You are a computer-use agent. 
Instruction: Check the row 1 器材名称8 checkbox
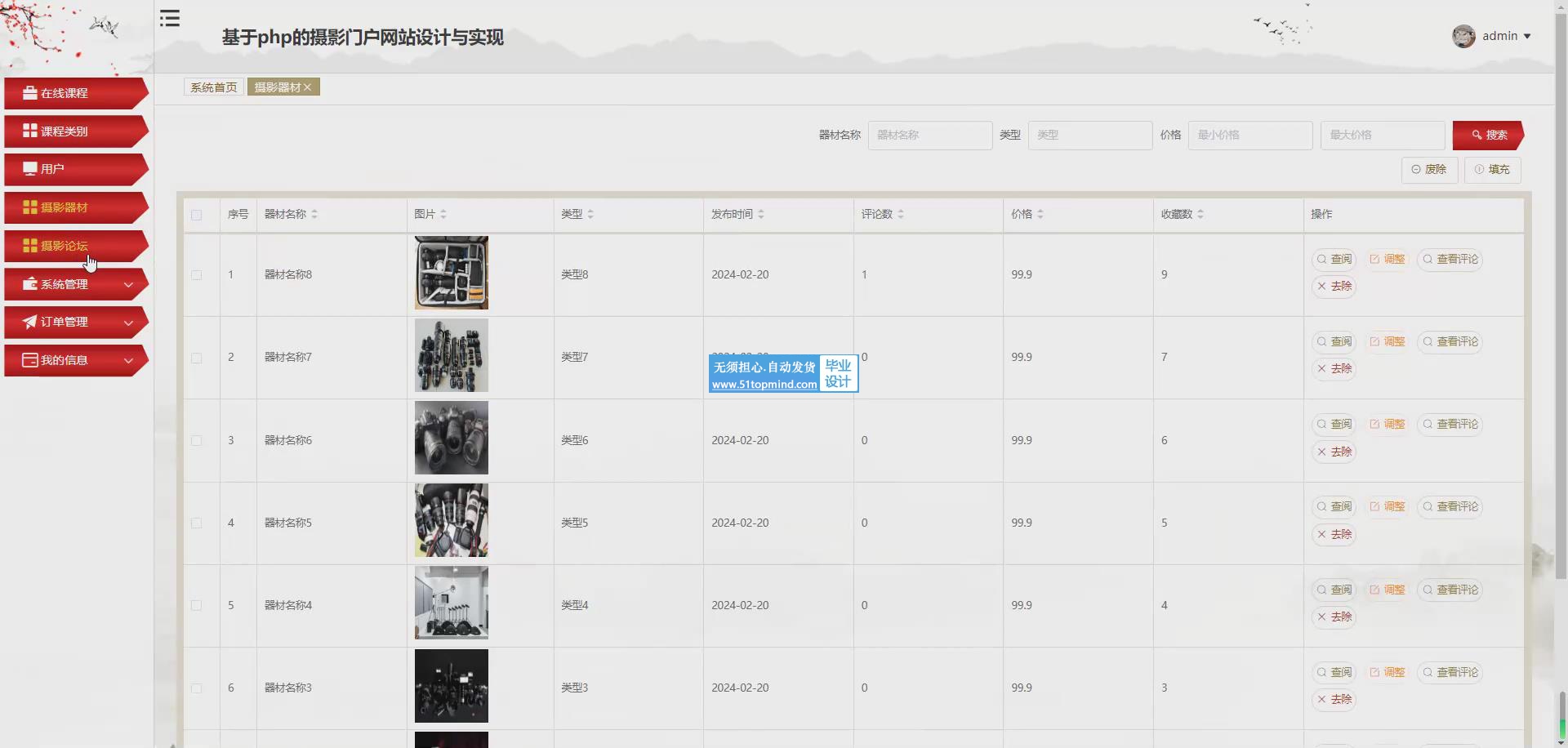click(196, 275)
